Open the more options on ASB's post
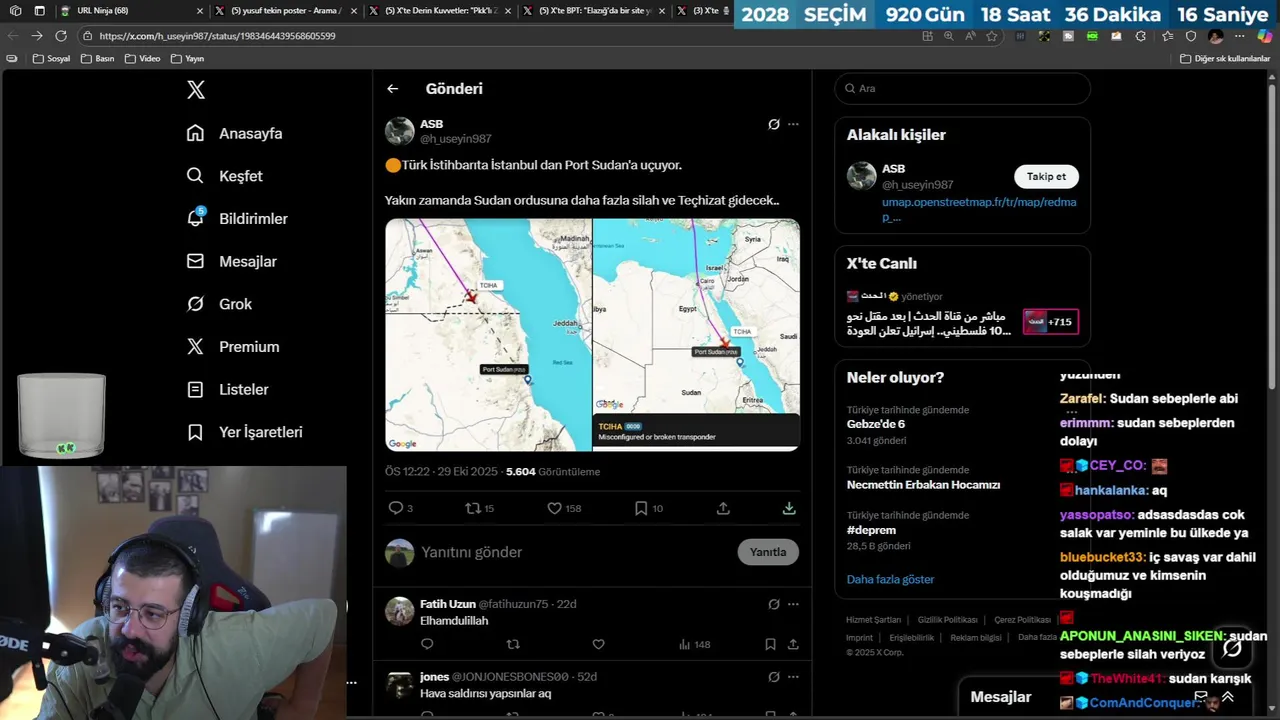 (793, 124)
